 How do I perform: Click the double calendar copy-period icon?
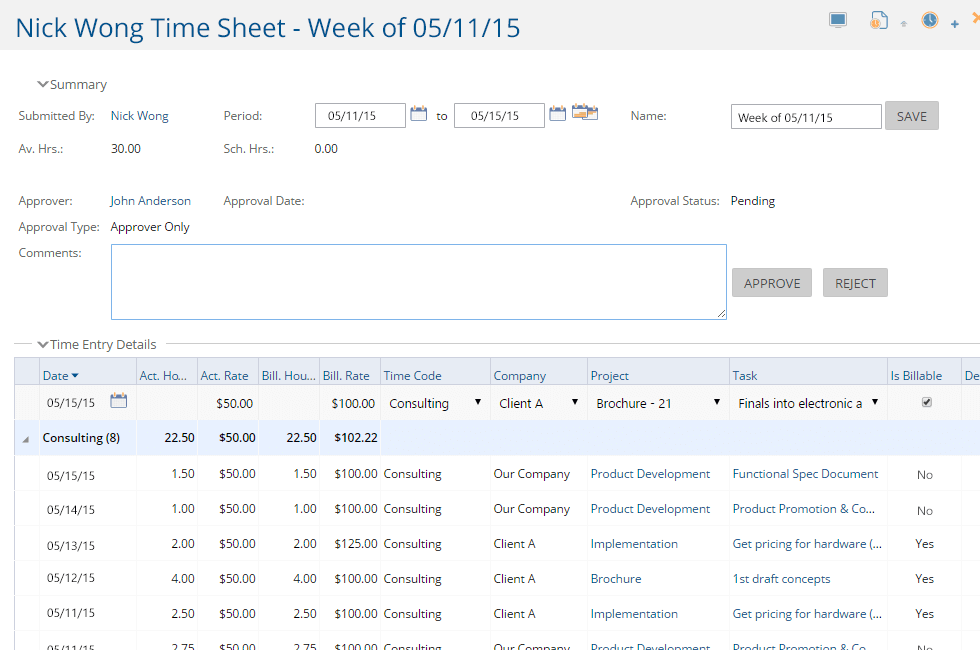584,113
